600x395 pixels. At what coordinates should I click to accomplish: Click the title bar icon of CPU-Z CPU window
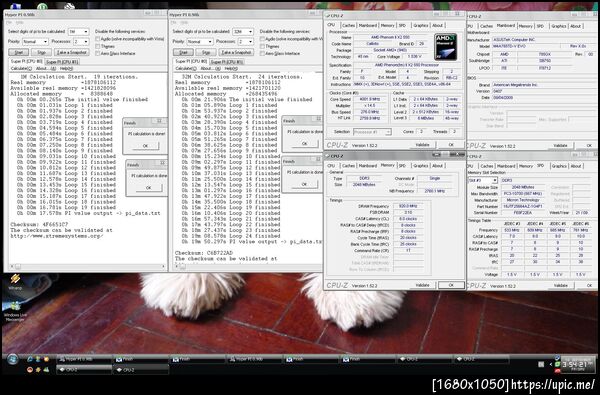pyautogui.click(x=328, y=16)
